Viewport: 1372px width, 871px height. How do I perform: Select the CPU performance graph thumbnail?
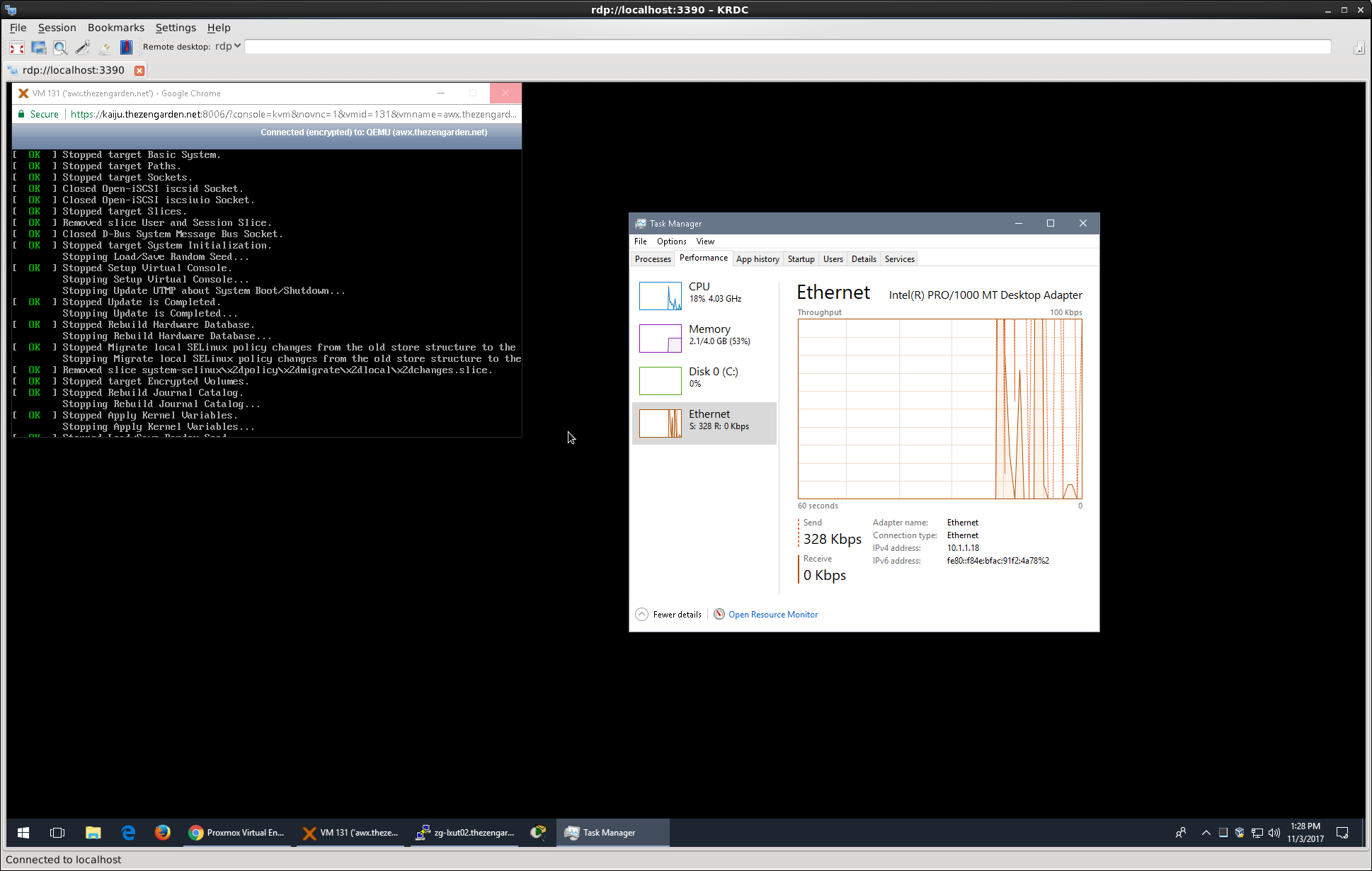click(x=661, y=296)
